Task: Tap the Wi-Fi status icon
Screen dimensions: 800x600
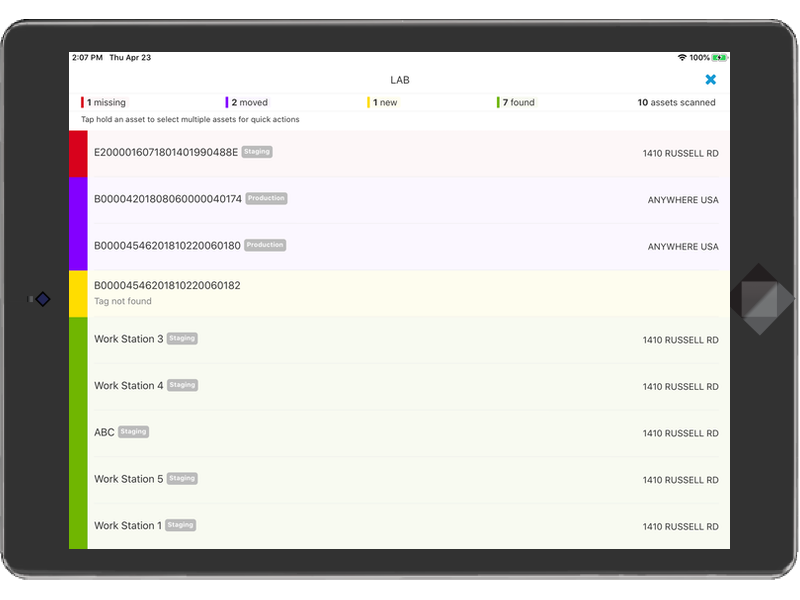Action: pos(682,58)
